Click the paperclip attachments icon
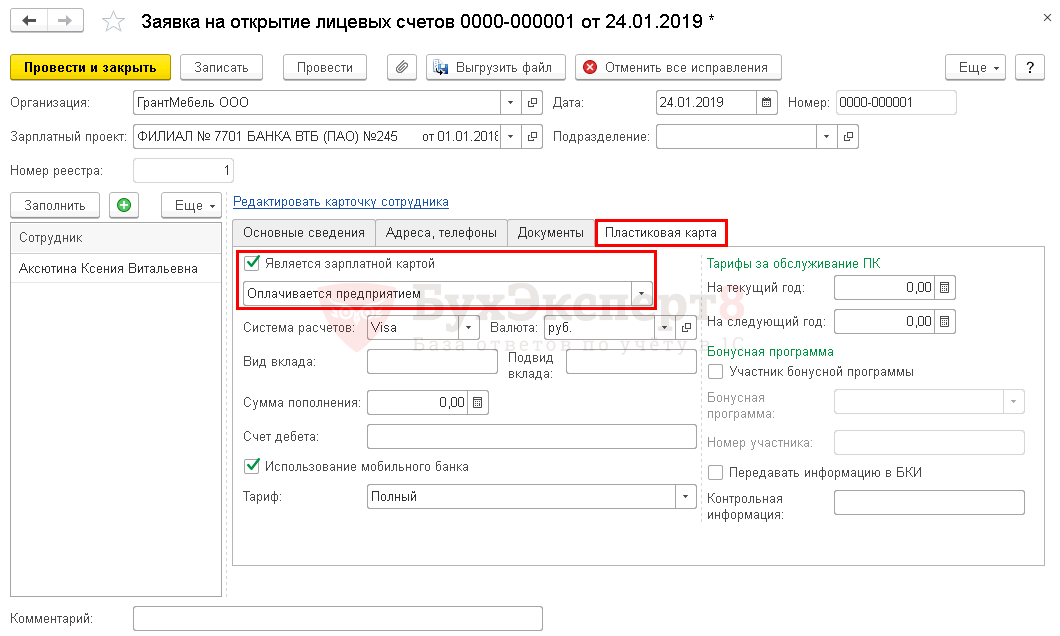Image resolution: width=1060 pixels, height=636 pixels. coord(402,67)
